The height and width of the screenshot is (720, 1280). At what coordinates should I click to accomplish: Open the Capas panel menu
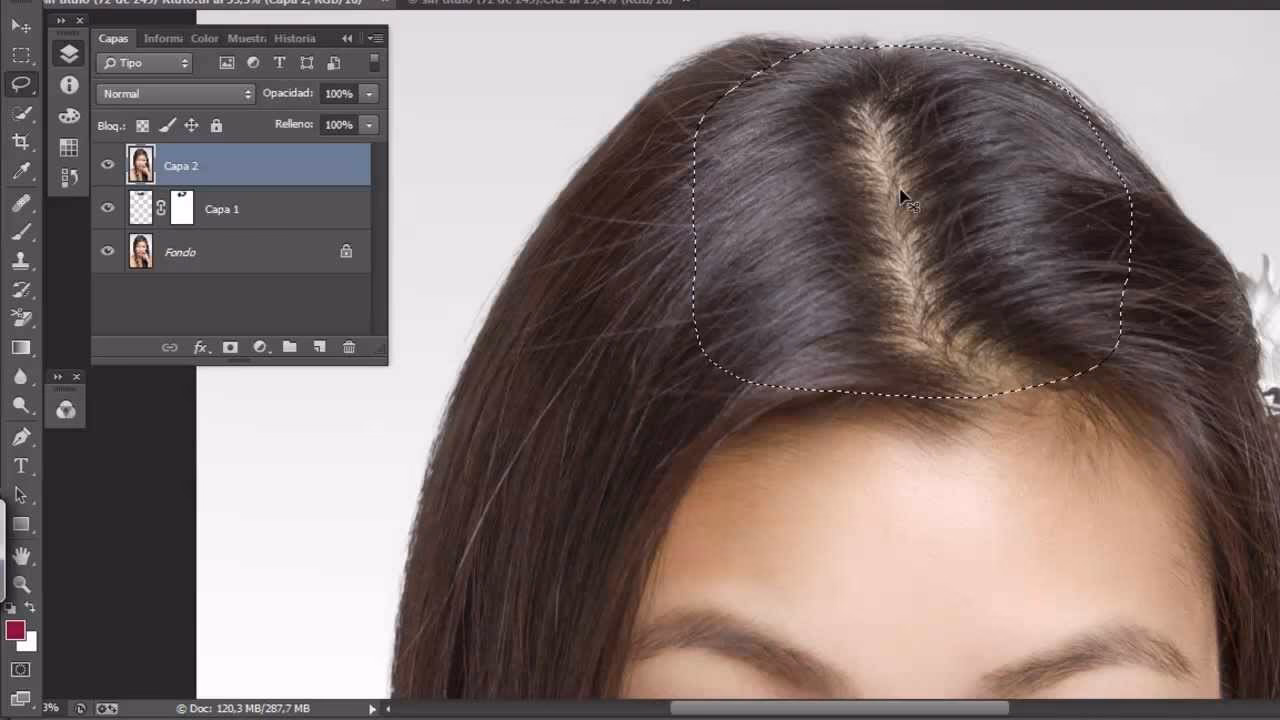[374, 38]
